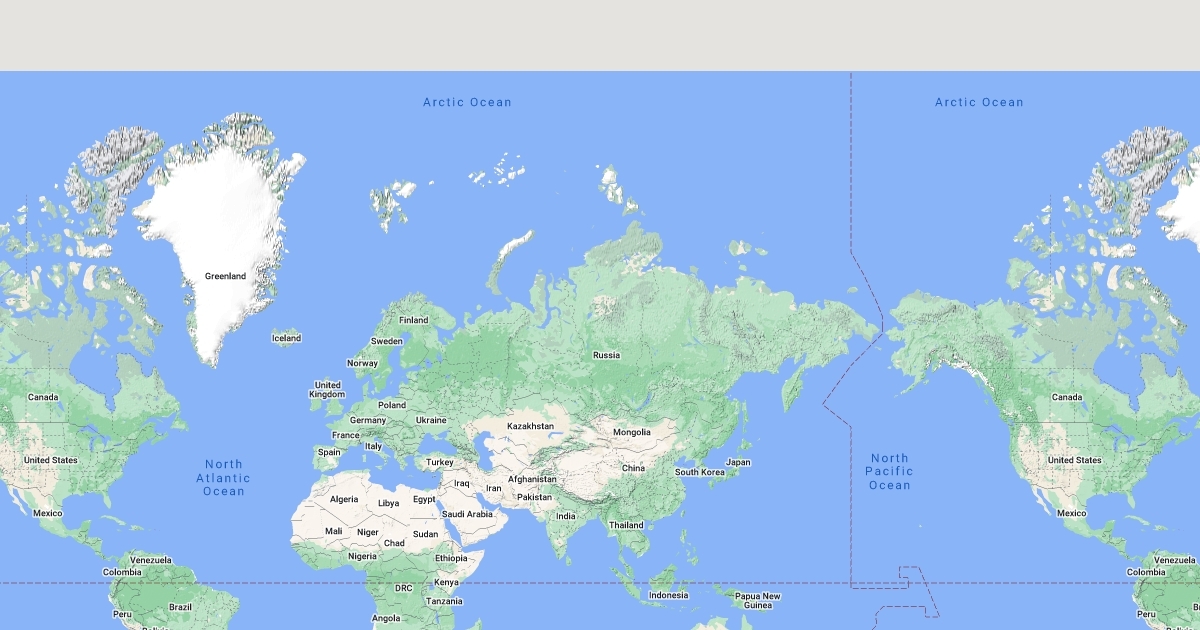1200x630 pixels.
Task: Click the North Atlantic Ocean label
Action: click(224, 478)
